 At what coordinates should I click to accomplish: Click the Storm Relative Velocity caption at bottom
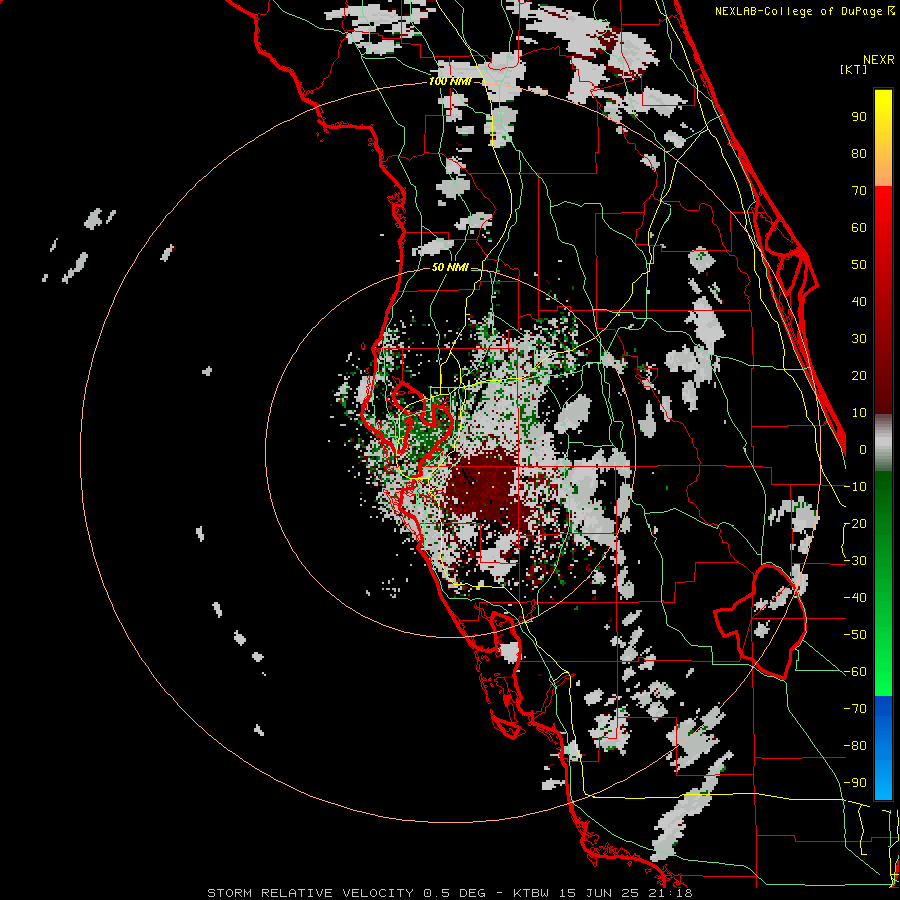(449, 893)
